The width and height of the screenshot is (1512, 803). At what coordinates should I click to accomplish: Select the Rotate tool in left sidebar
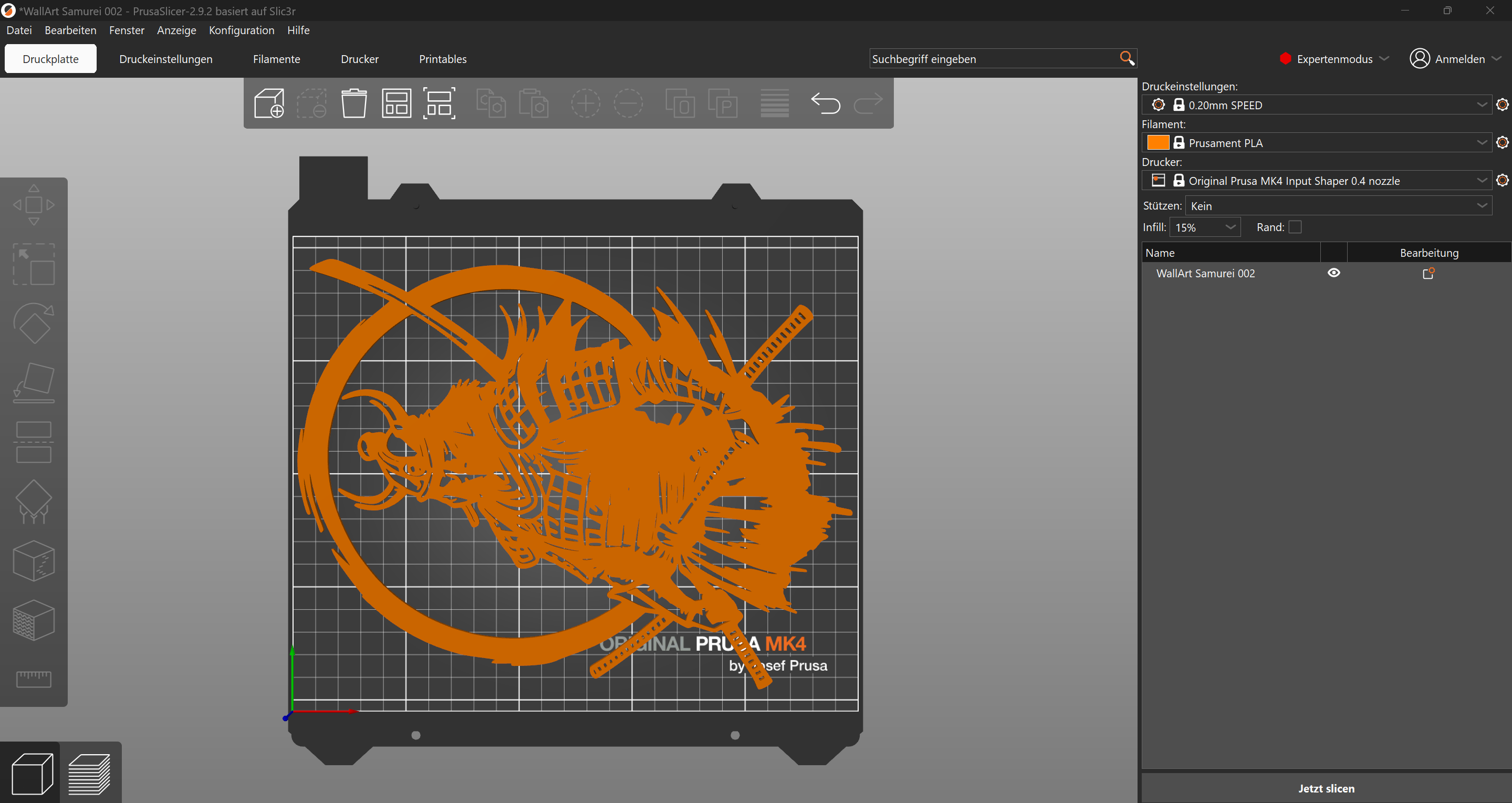click(34, 324)
